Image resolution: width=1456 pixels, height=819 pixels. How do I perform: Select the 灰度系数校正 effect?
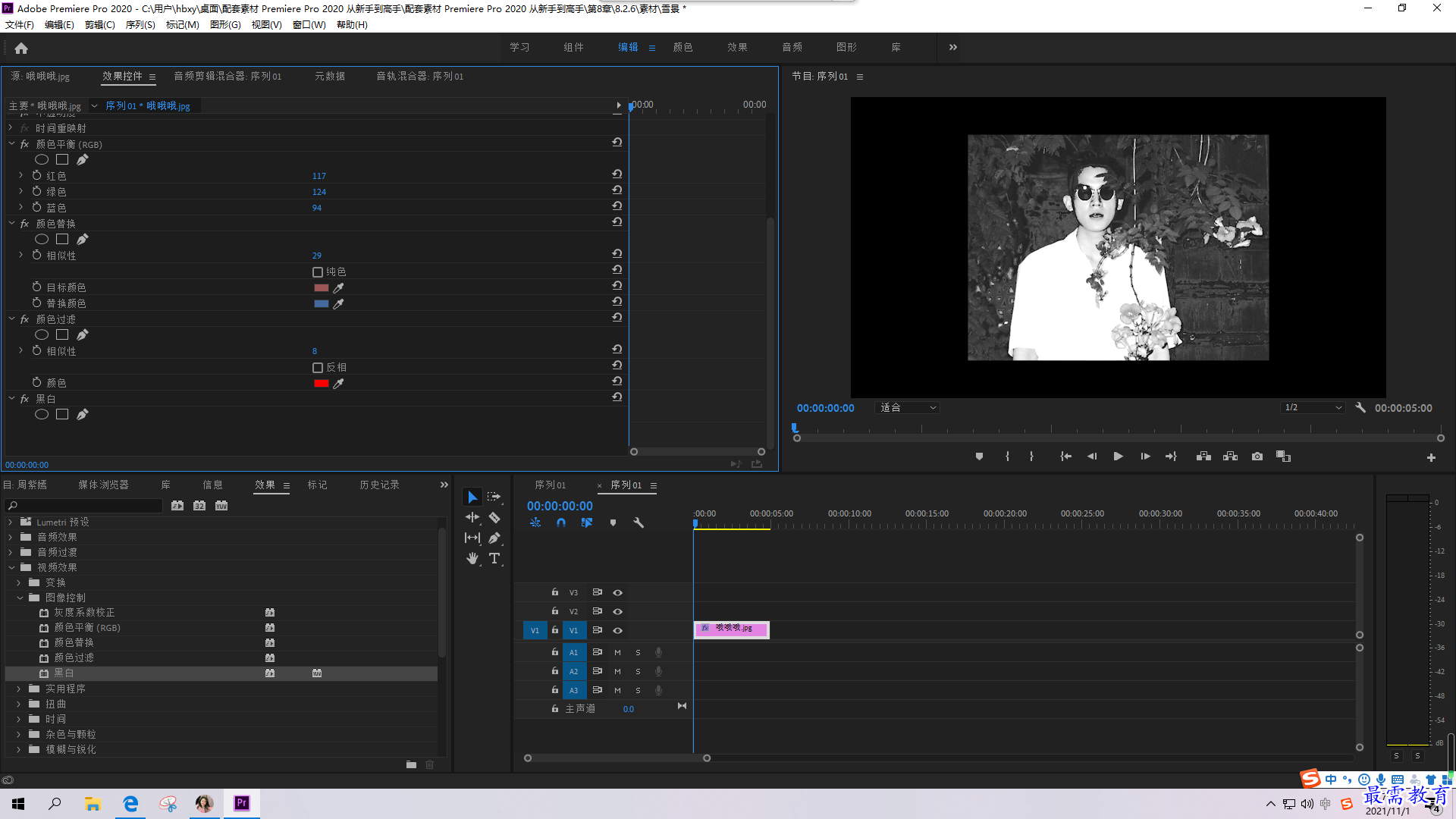(x=84, y=612)
